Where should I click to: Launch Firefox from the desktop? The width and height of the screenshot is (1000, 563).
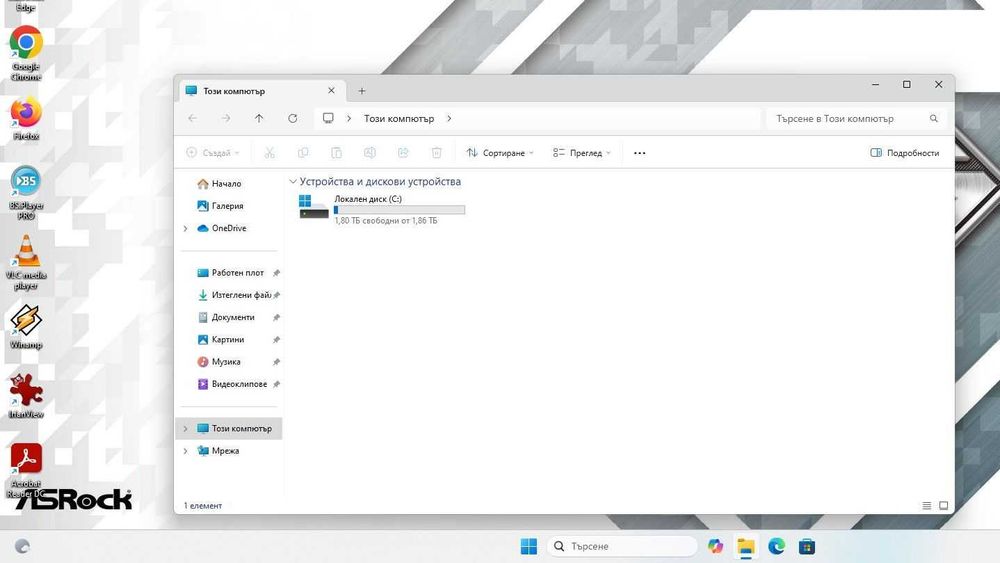click(x=26, y=119)
